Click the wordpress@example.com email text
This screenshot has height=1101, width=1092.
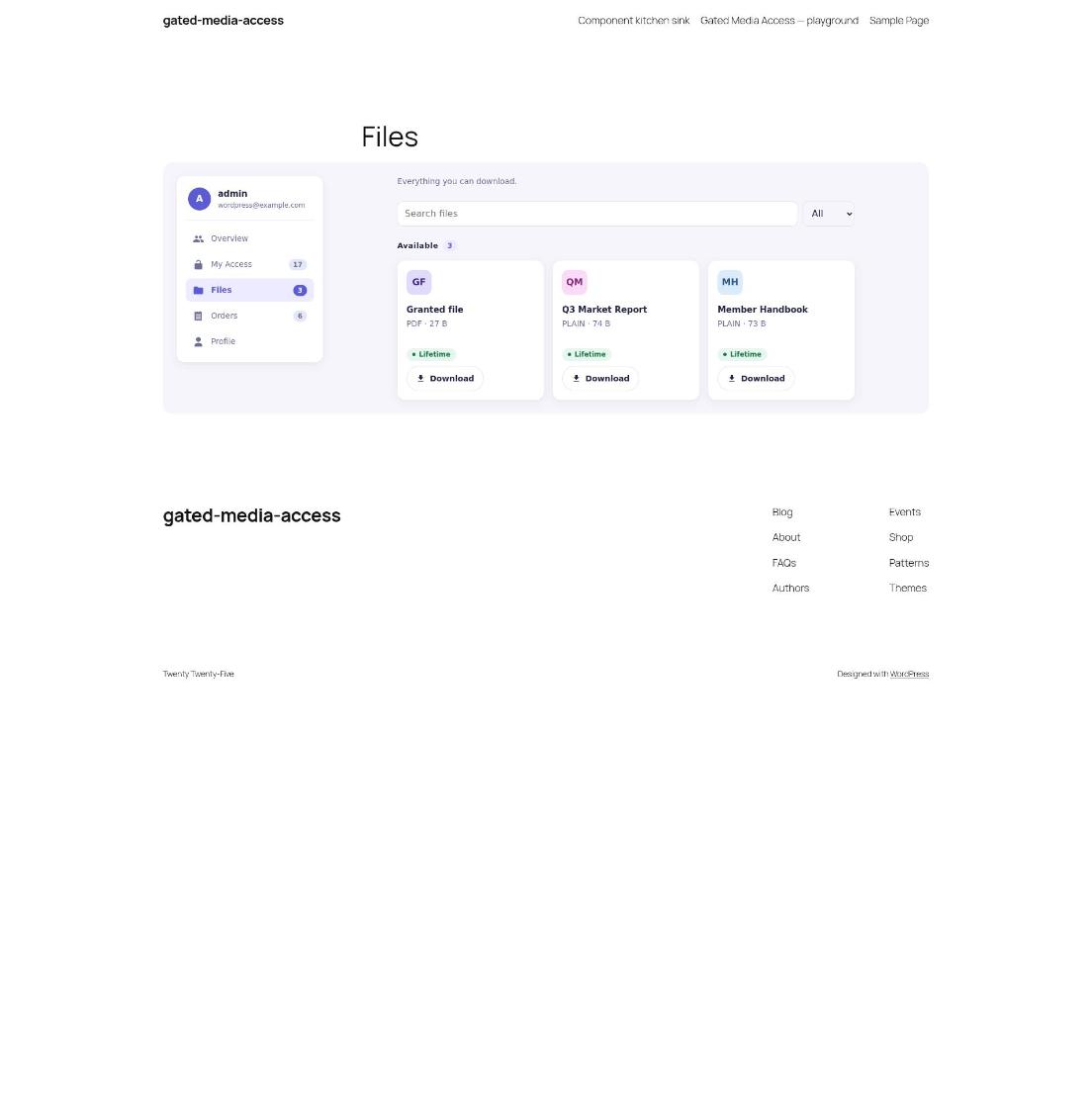pyautogui.click(x=261, y=206)
